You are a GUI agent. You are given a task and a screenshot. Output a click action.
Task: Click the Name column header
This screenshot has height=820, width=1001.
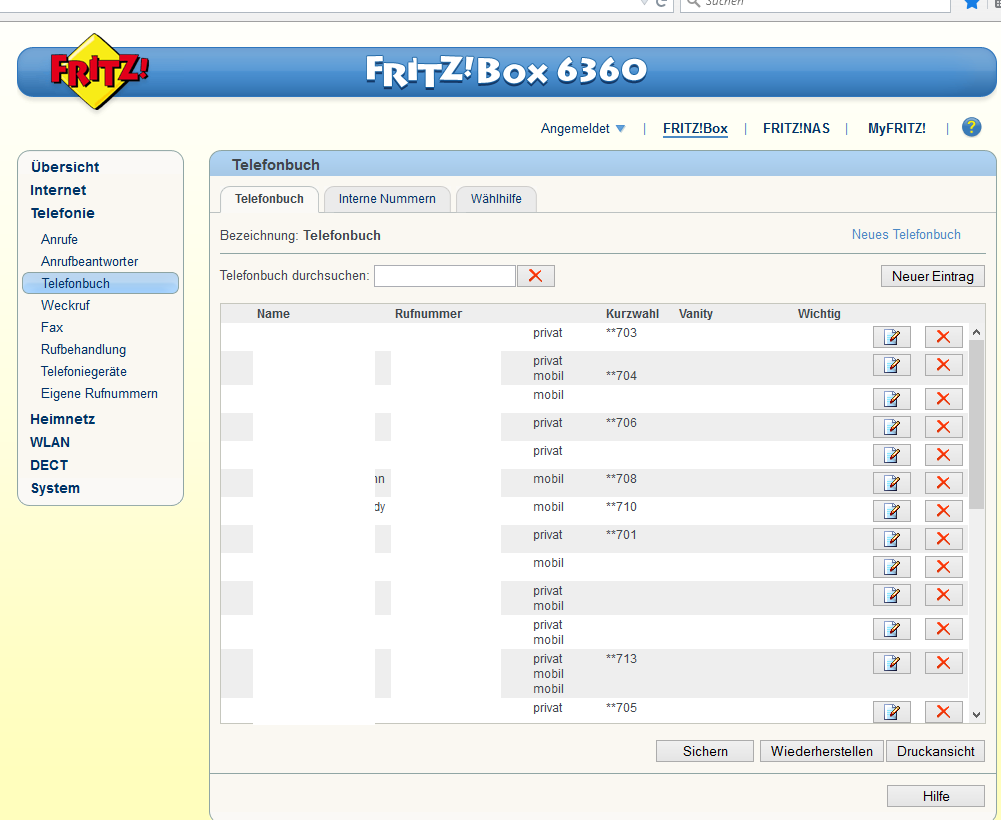coord(273,314)
